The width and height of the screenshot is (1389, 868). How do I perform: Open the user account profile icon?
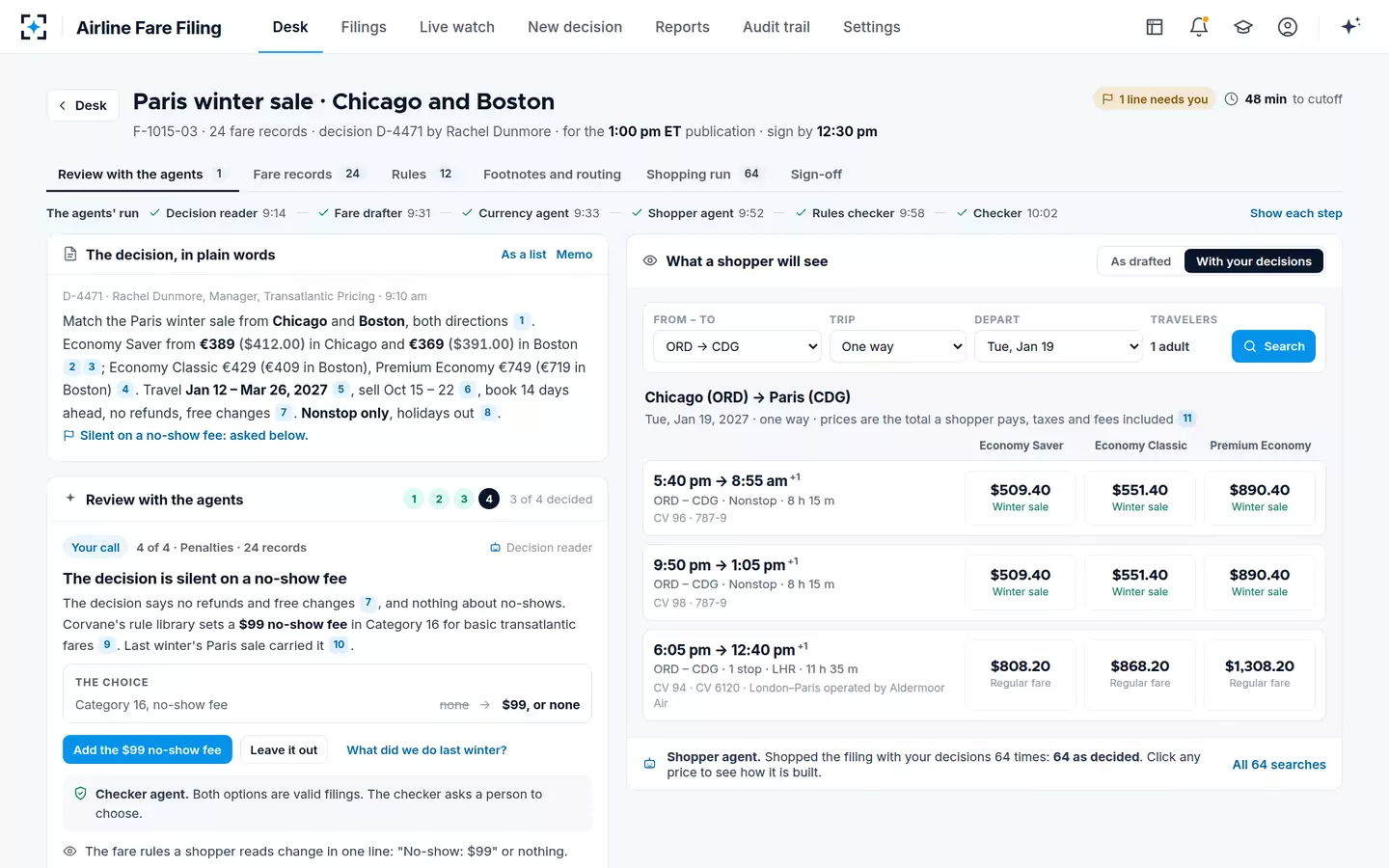(x=1288, y=27)
